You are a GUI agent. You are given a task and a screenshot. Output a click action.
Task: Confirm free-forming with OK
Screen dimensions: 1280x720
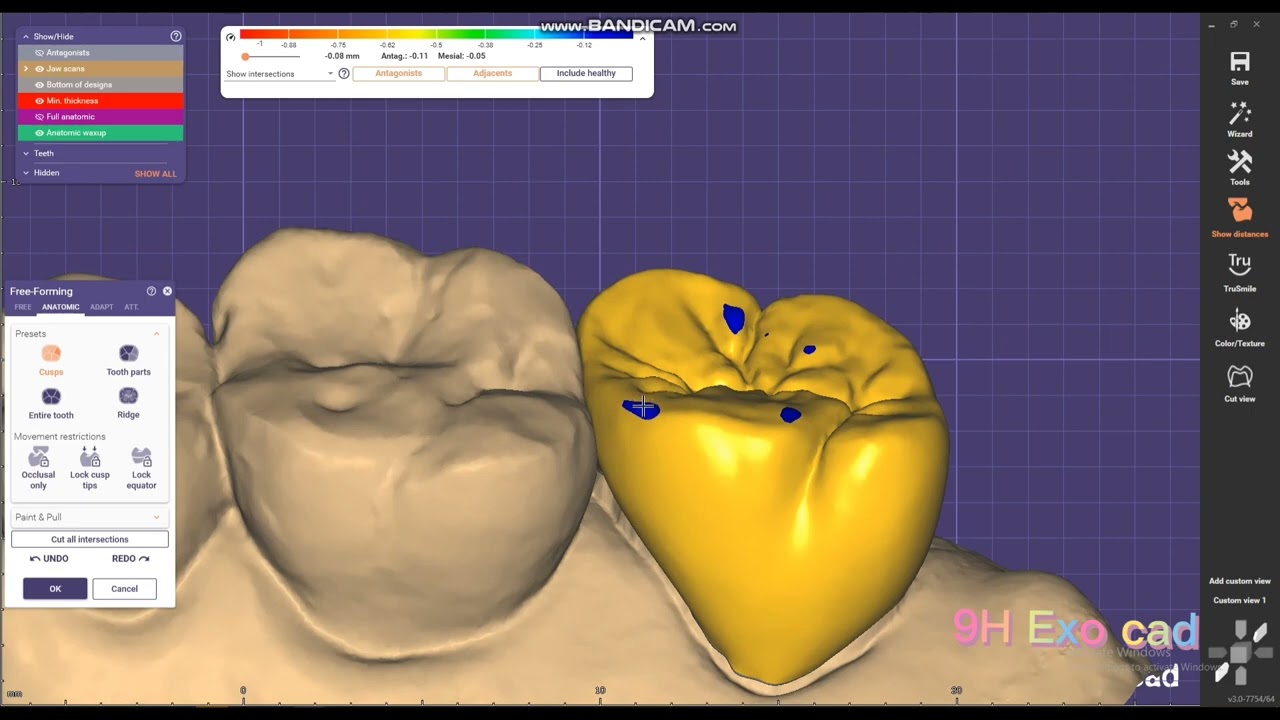55,589
